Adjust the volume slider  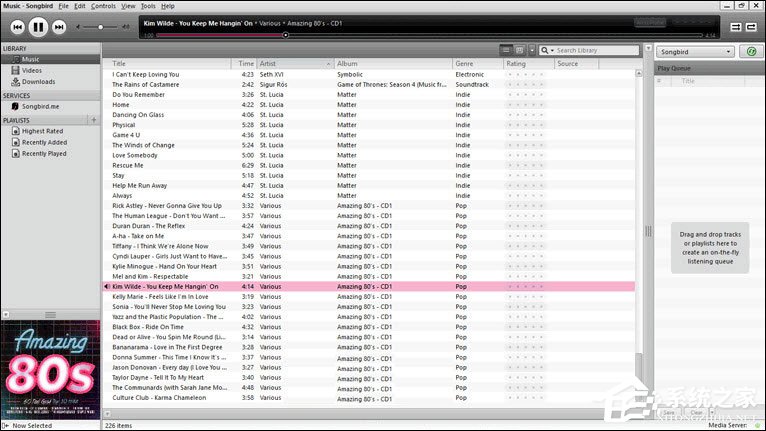click(101, 27)
